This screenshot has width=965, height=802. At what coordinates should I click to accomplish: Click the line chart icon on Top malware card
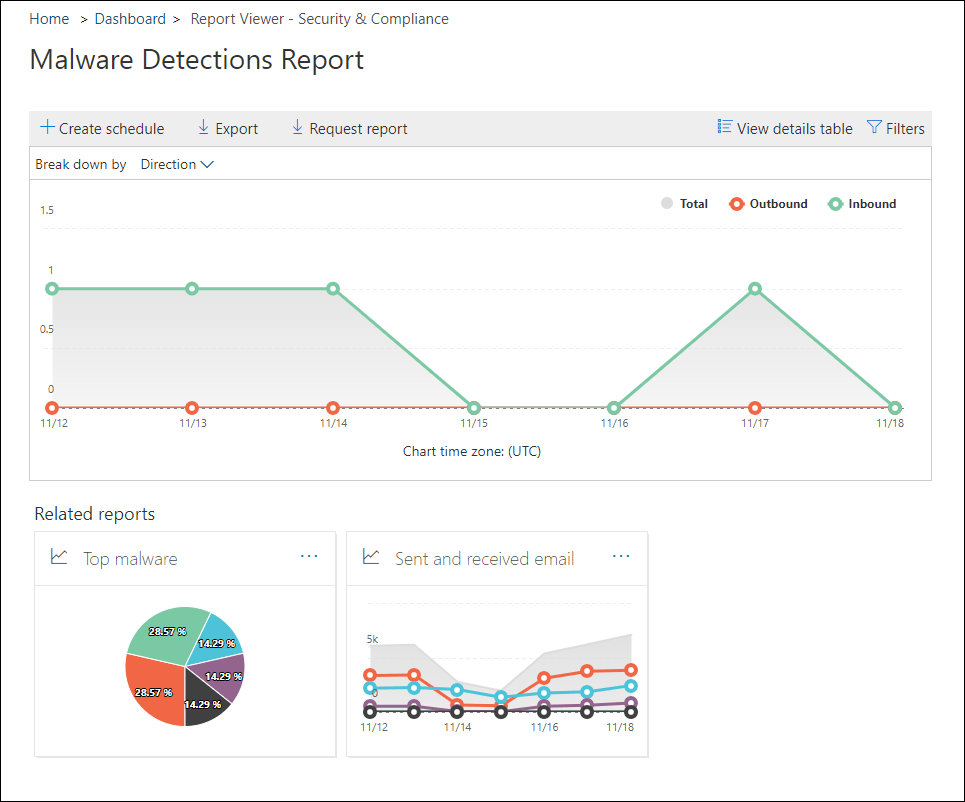point(60,556)
